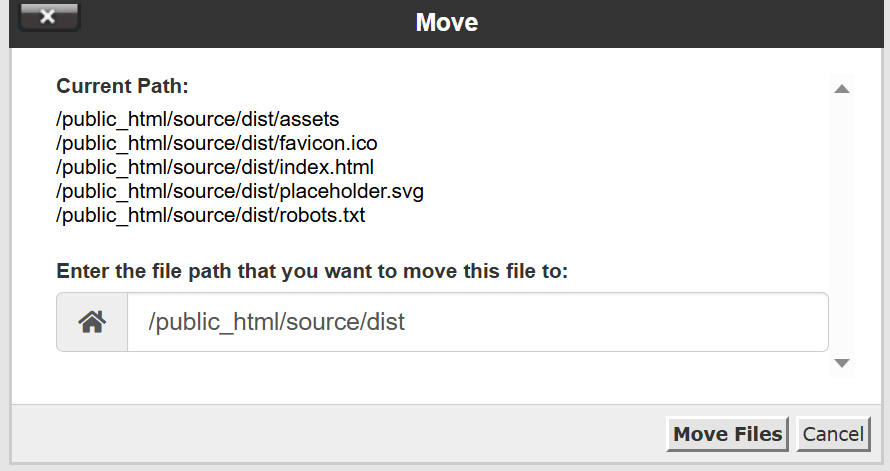Select the robots.txt path line

pyautogui.click(x=211, y=216)
